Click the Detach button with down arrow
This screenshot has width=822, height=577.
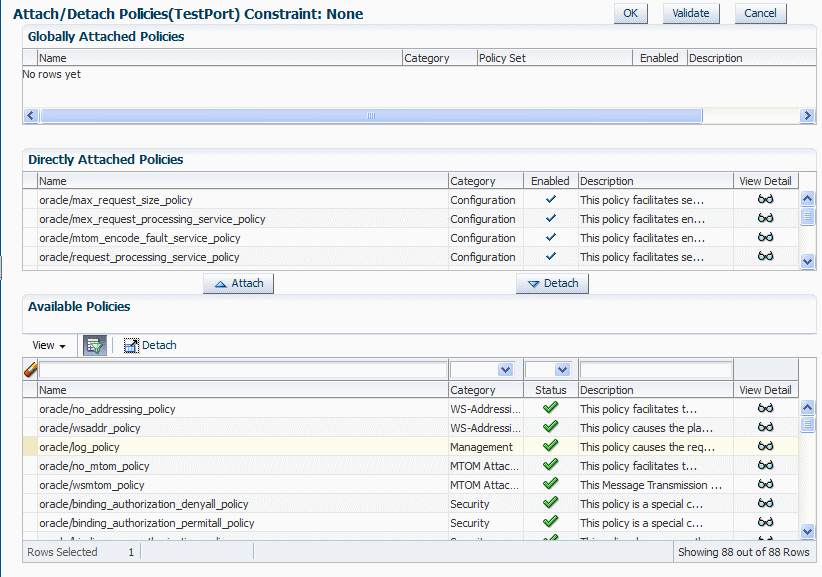pyautogui.click(x=553, y=284)
